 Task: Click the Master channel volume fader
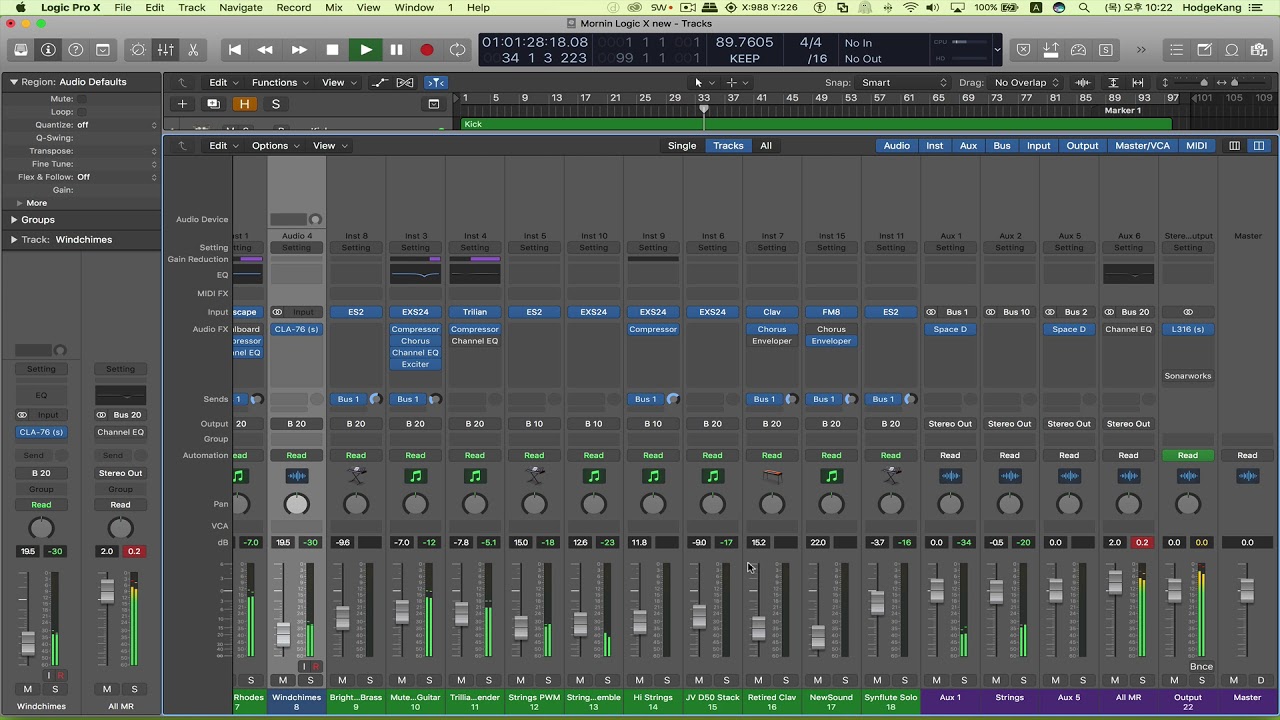point(1246,591)
